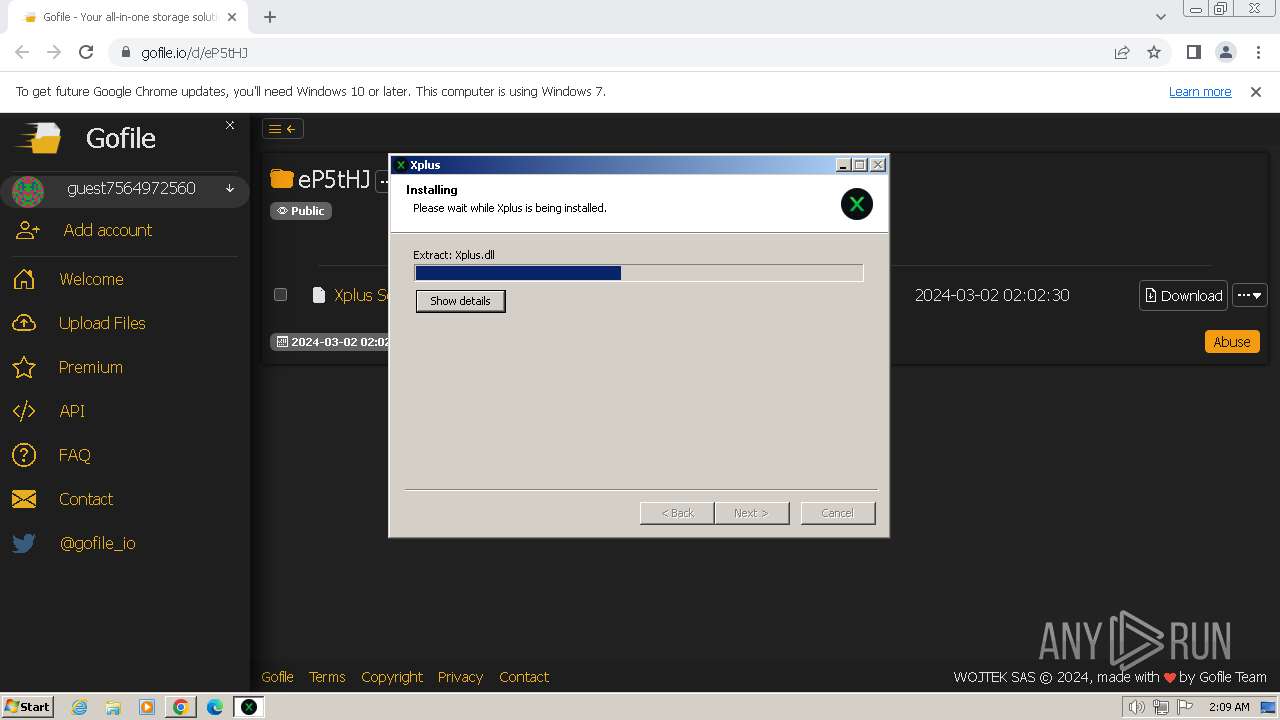
Task: Click the Xplus logo in installer
Action: pyautogui.click(x=857, y=204)
